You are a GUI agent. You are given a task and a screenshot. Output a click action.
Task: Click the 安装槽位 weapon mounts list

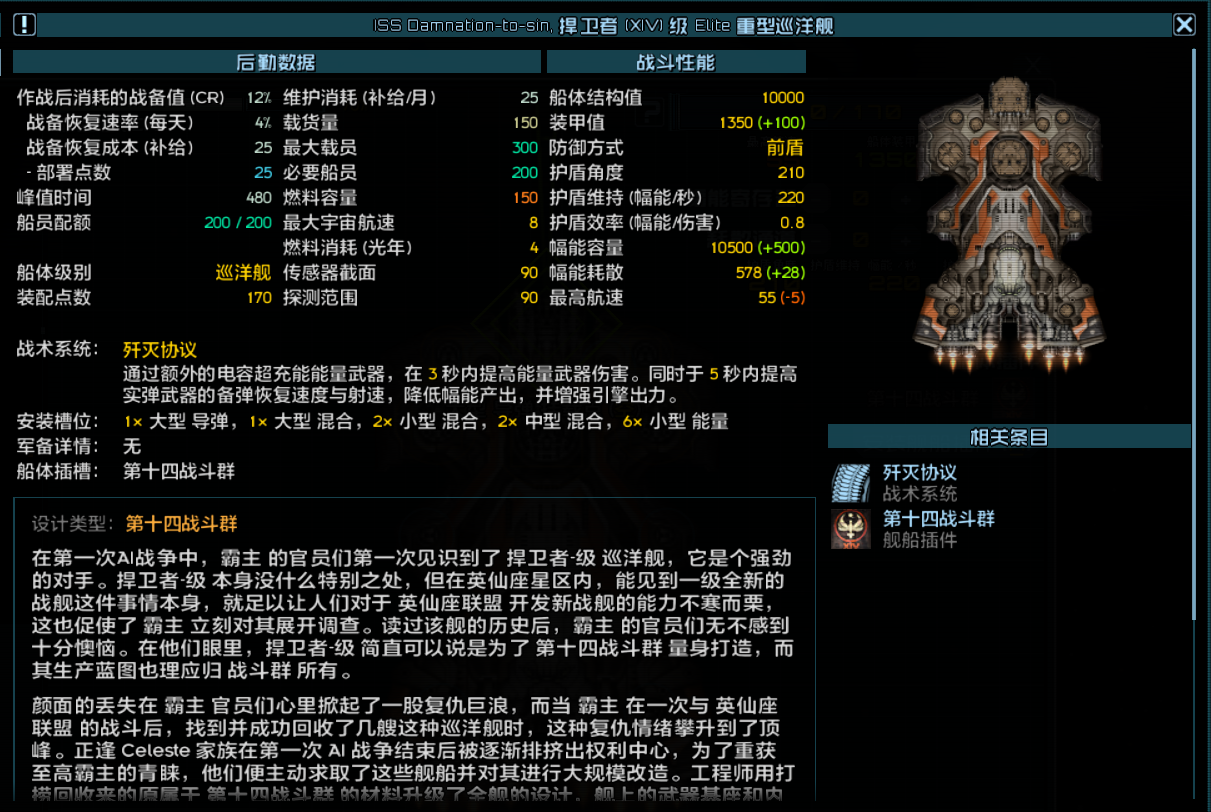tap(426, 422)
